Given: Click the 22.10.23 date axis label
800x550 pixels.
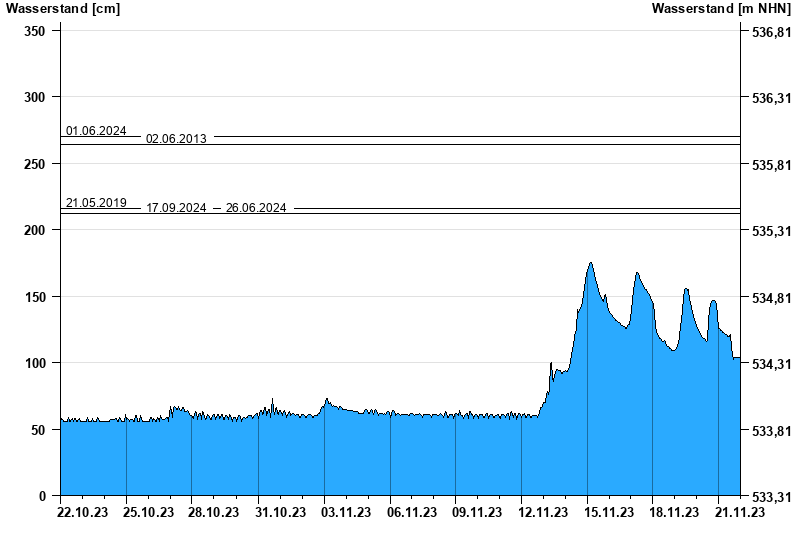Looking at the screenshot, I should pyautogui.click(x=83, y=512).
